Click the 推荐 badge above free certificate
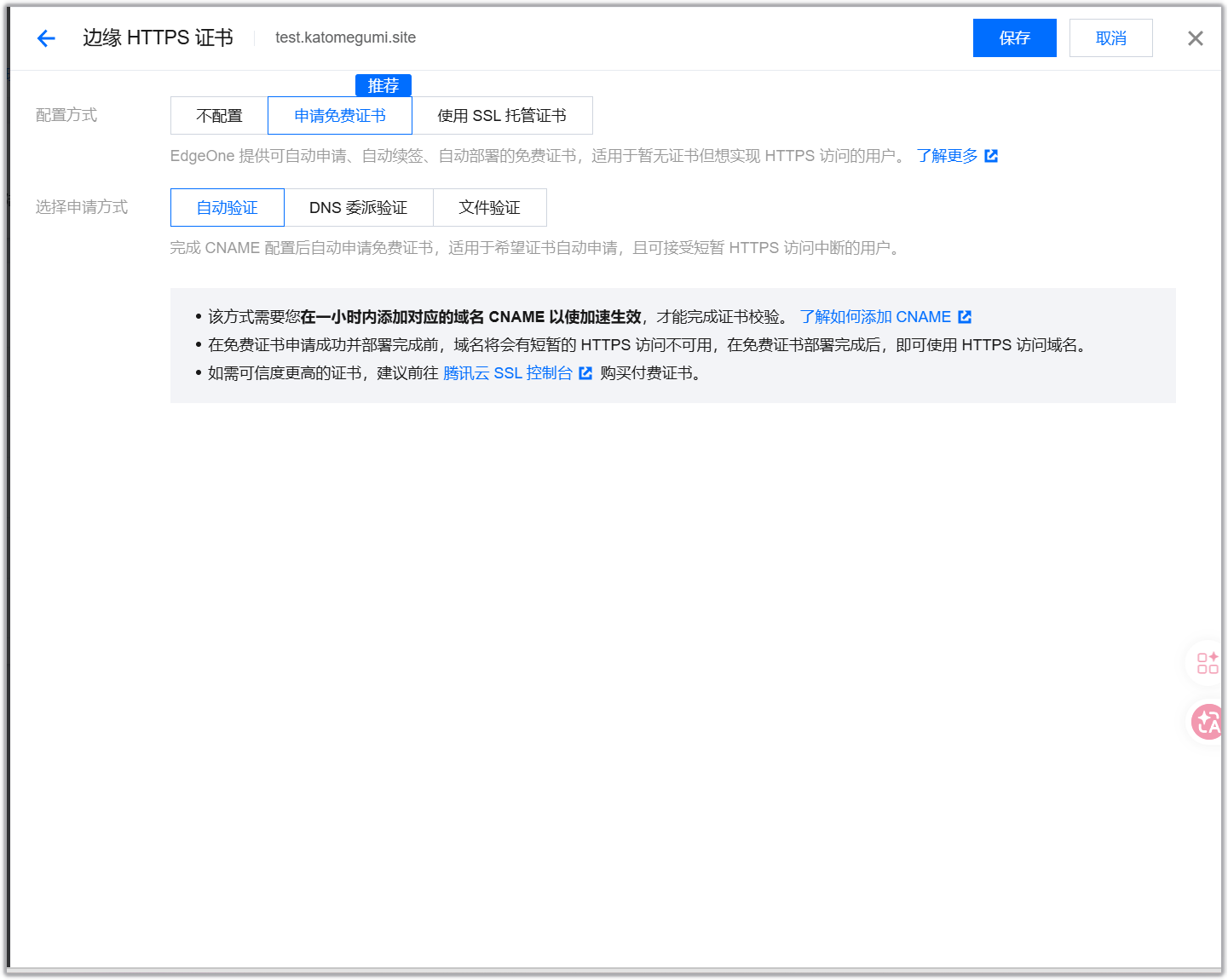This screenshot has width=1228, height=980. coord(383,85)
